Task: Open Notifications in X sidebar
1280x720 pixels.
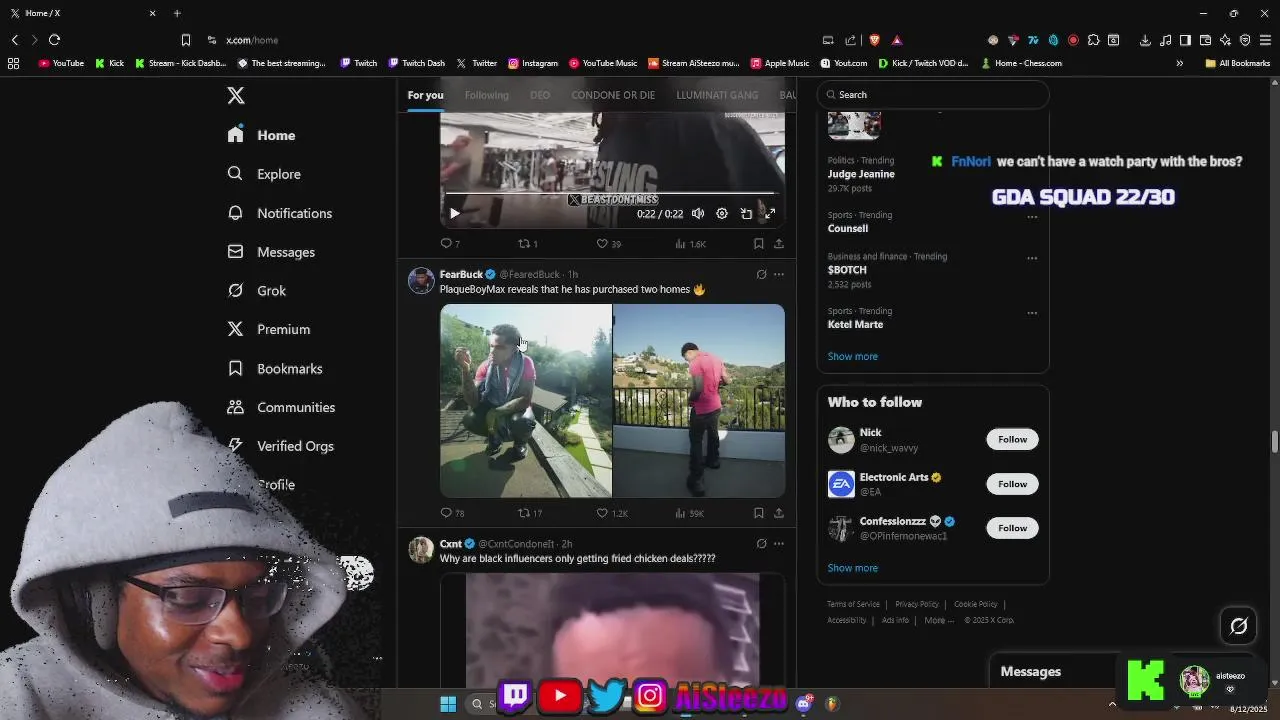Action: click(279, 213)
